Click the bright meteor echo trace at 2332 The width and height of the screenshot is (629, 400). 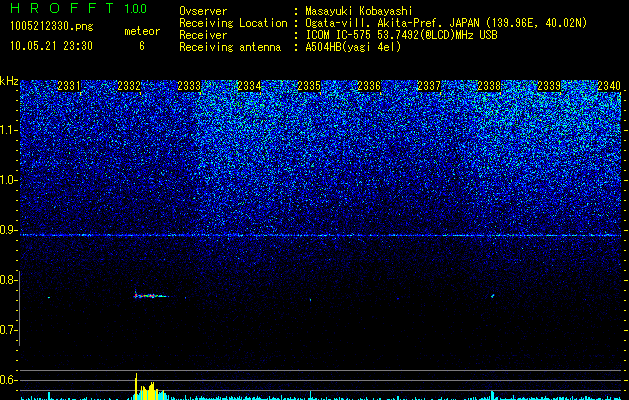[x=150, y=296]
